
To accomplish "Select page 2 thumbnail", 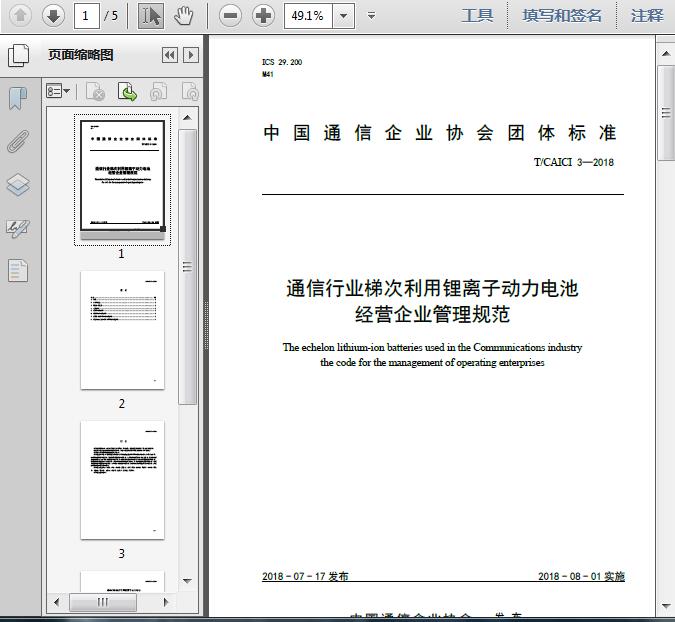I will [122, 330].
